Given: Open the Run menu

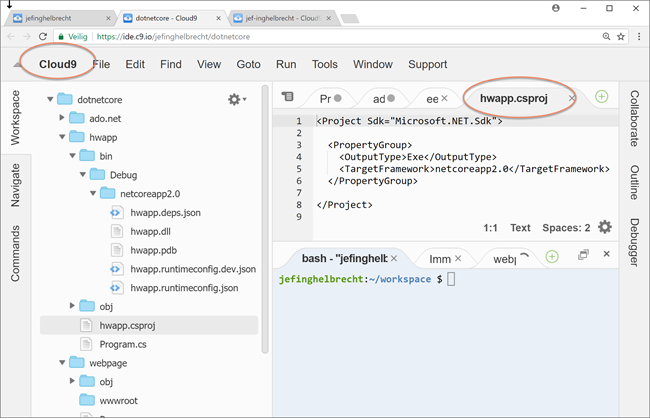Looking at the screenshot, I should point(286,64).
